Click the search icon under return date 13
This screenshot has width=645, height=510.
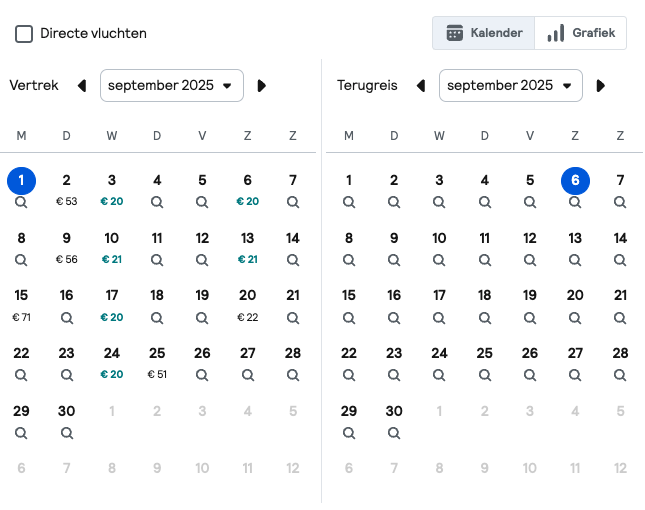[575, 260]
